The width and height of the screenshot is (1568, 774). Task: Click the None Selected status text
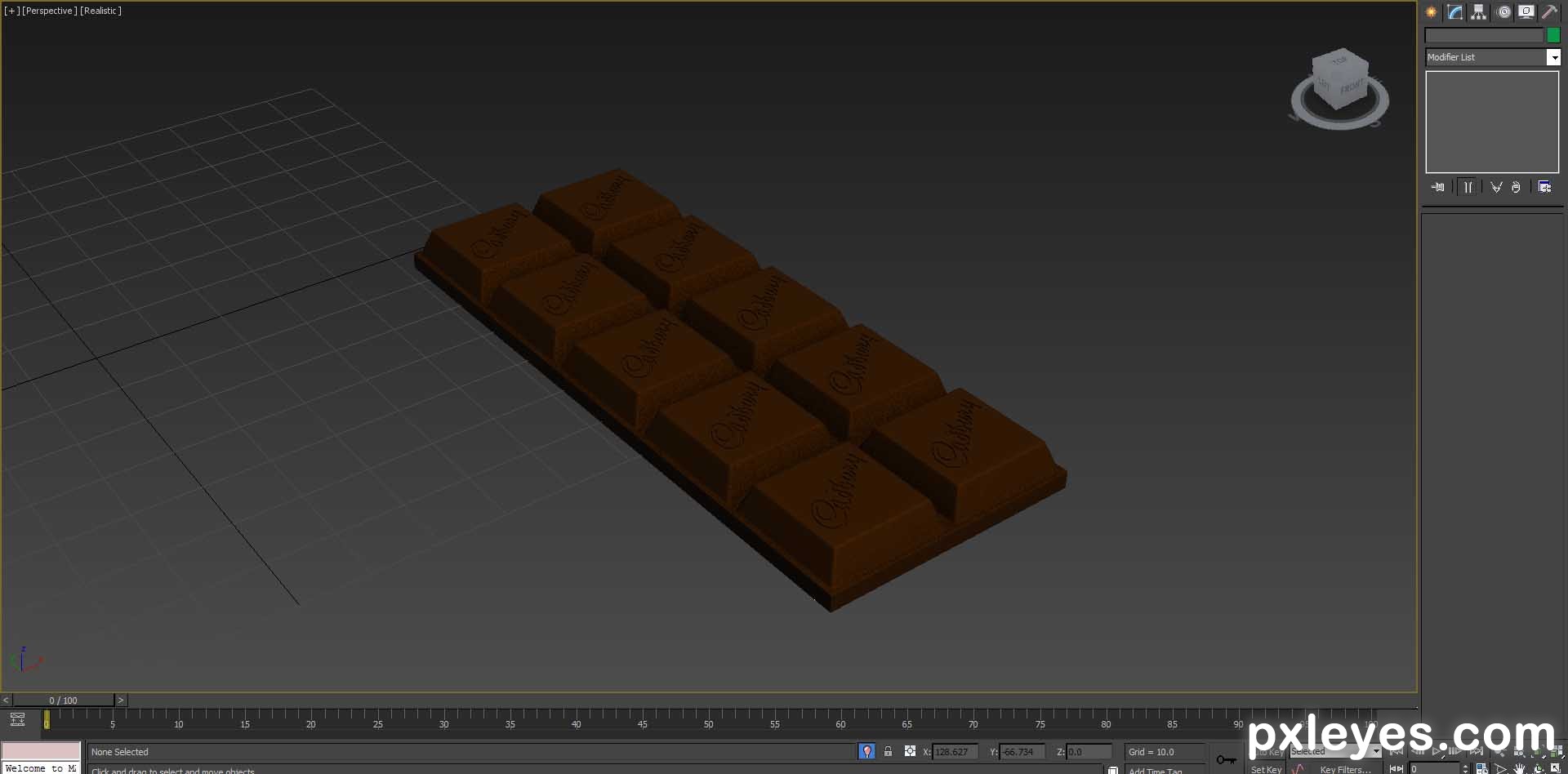pos(120,752)
